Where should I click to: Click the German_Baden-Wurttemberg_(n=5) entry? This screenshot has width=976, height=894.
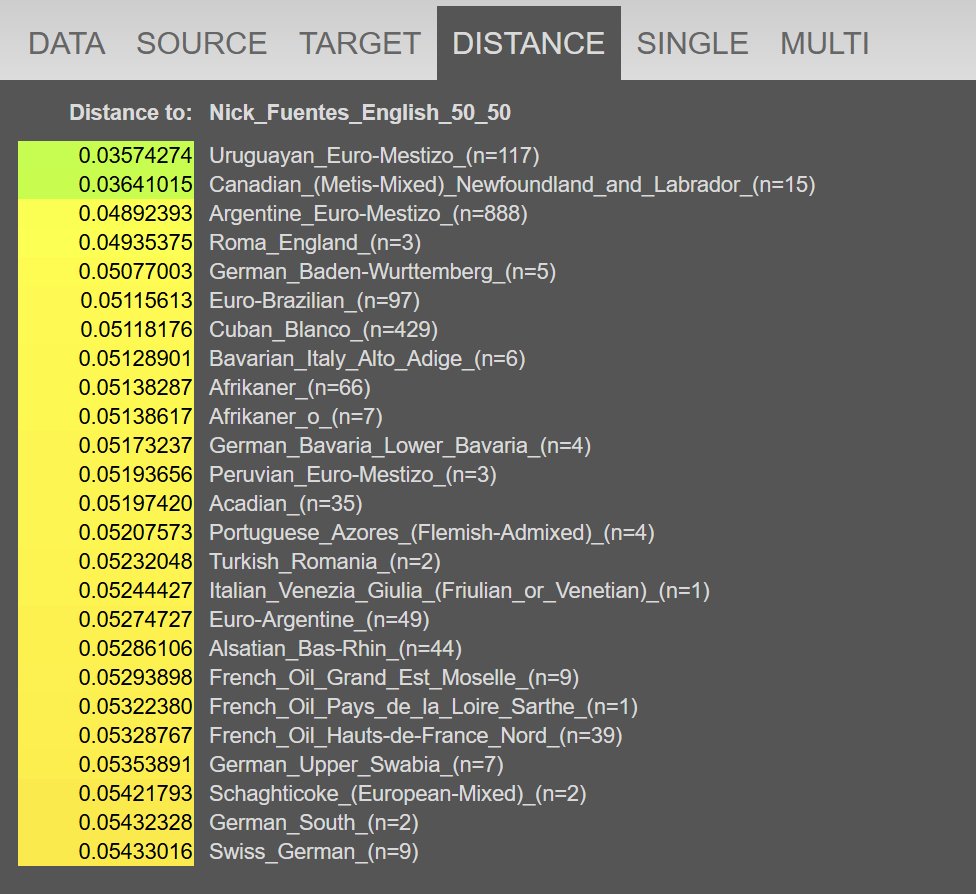pos(382,271)
